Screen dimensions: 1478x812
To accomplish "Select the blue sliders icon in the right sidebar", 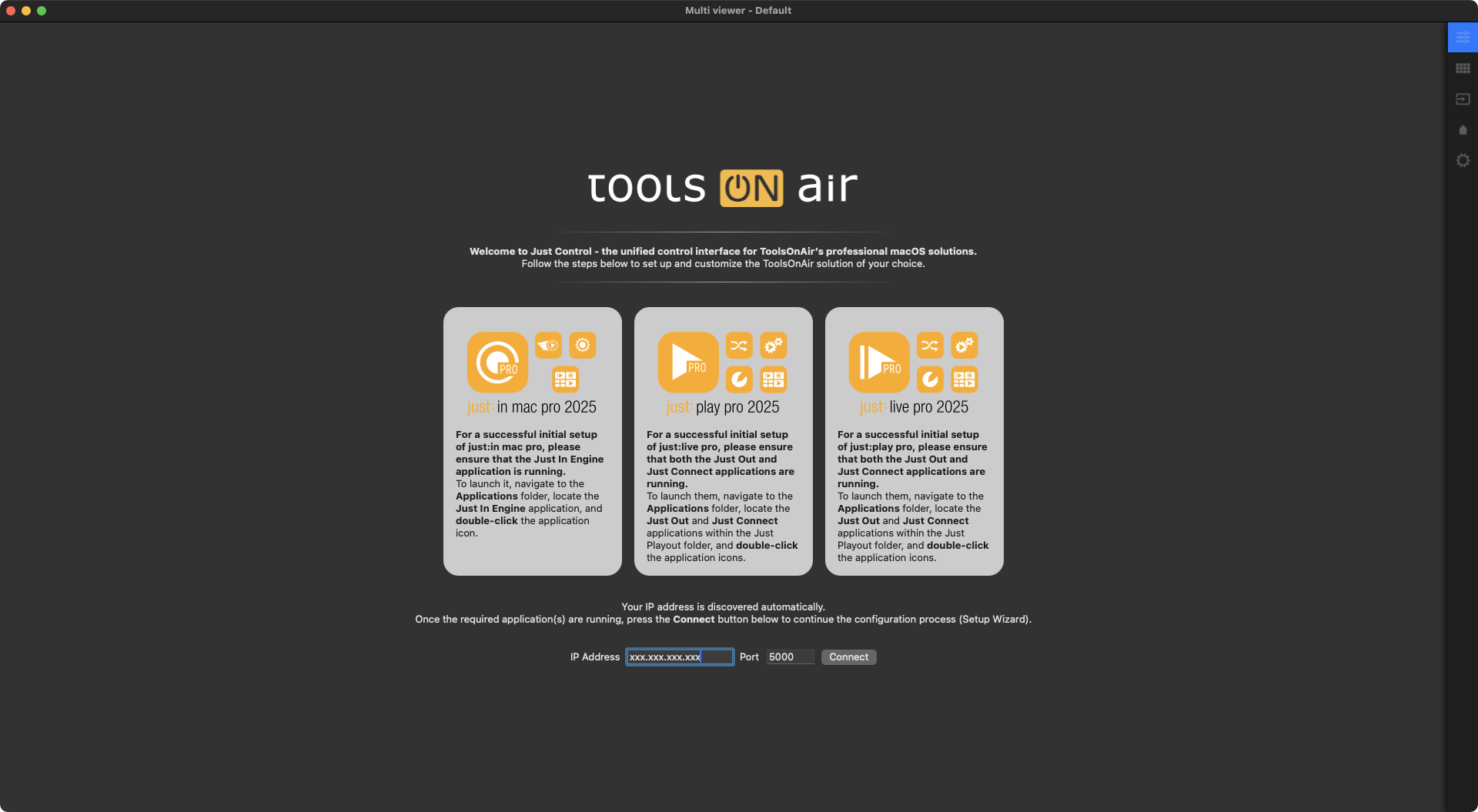I will (x=1463, y=37).
